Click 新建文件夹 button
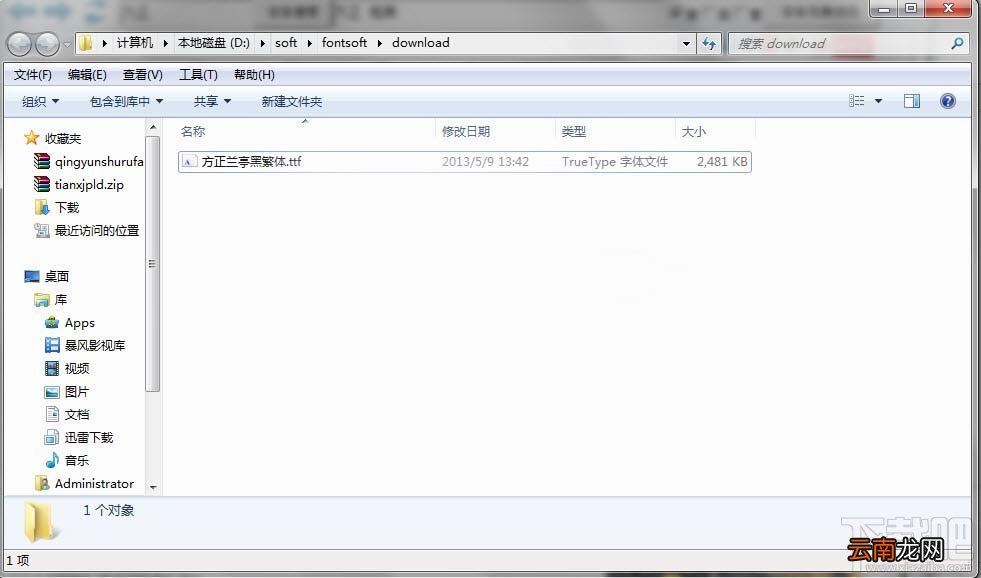This screenshot has width=981, height=578. point(292,101)
